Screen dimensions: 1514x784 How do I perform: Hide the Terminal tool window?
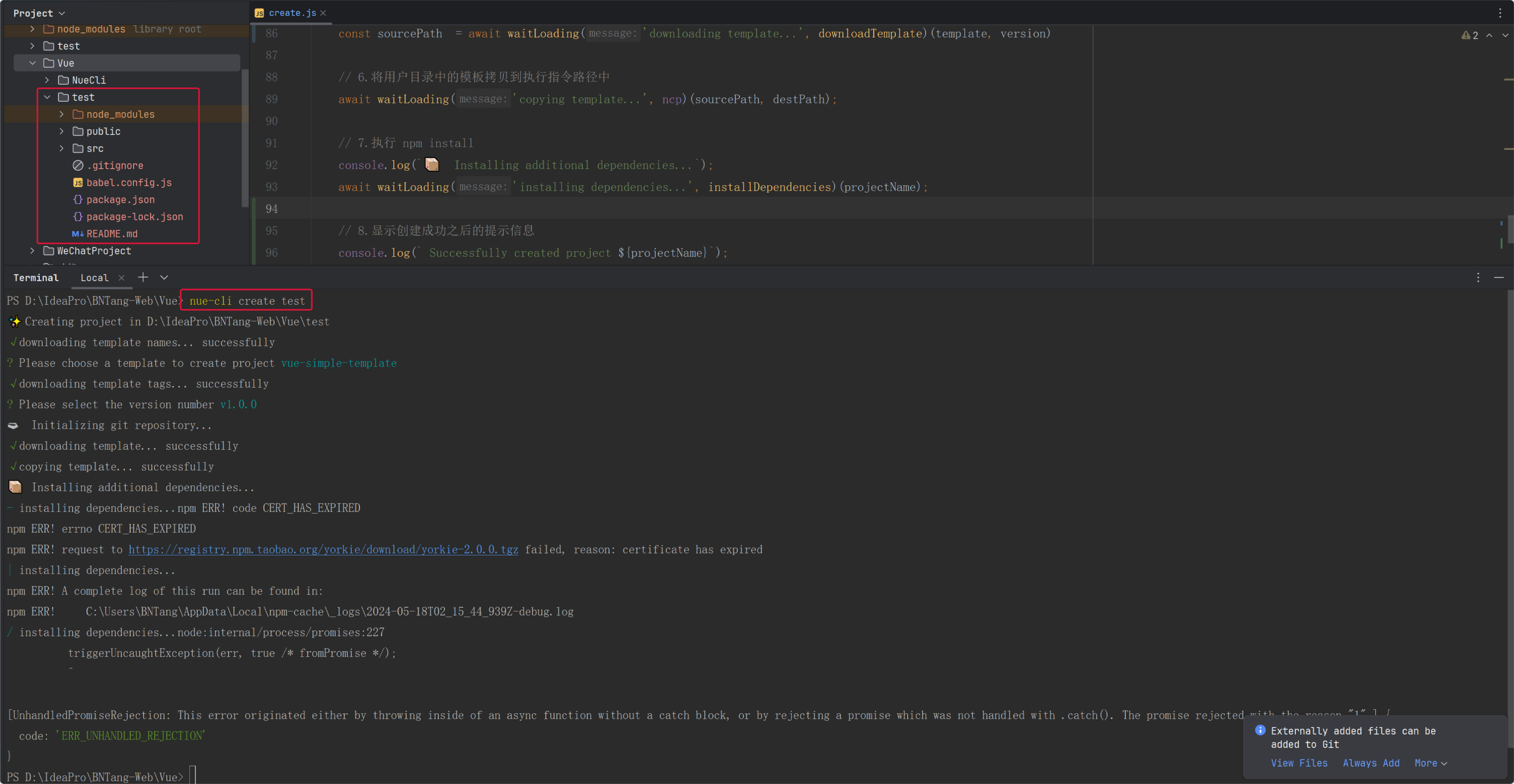tap(1499, 277)
